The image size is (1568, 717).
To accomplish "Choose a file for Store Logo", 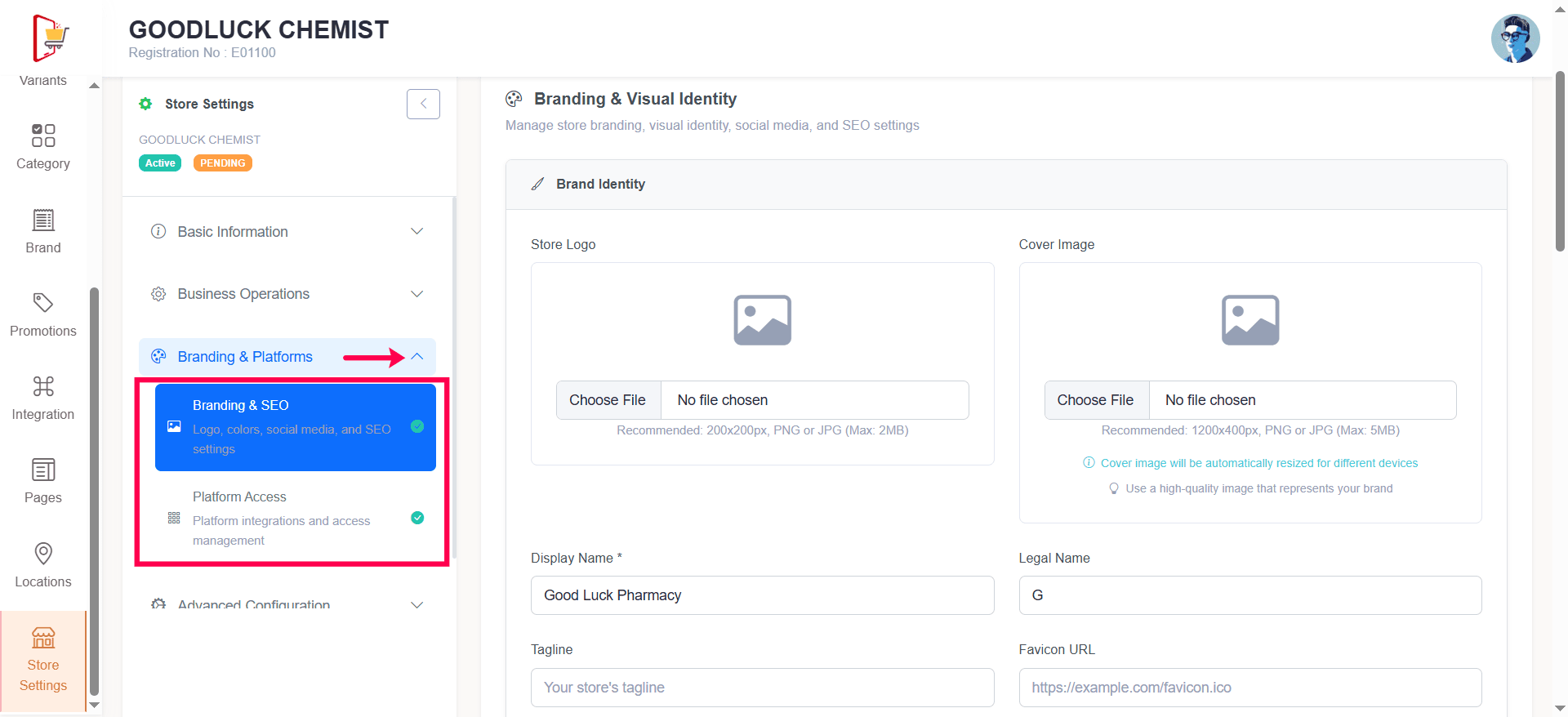I will (x=608, y=400).
